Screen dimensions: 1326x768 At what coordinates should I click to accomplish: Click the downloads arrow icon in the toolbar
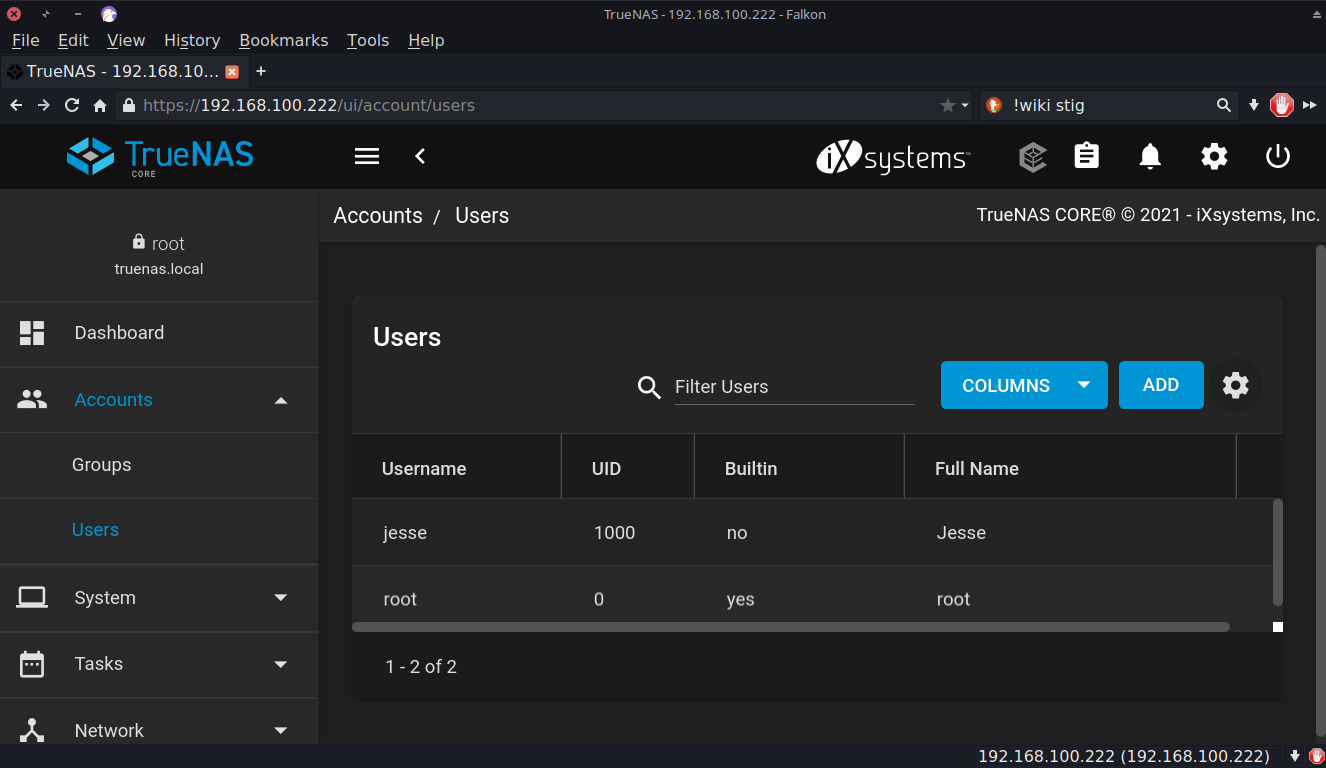(1254, 105)
